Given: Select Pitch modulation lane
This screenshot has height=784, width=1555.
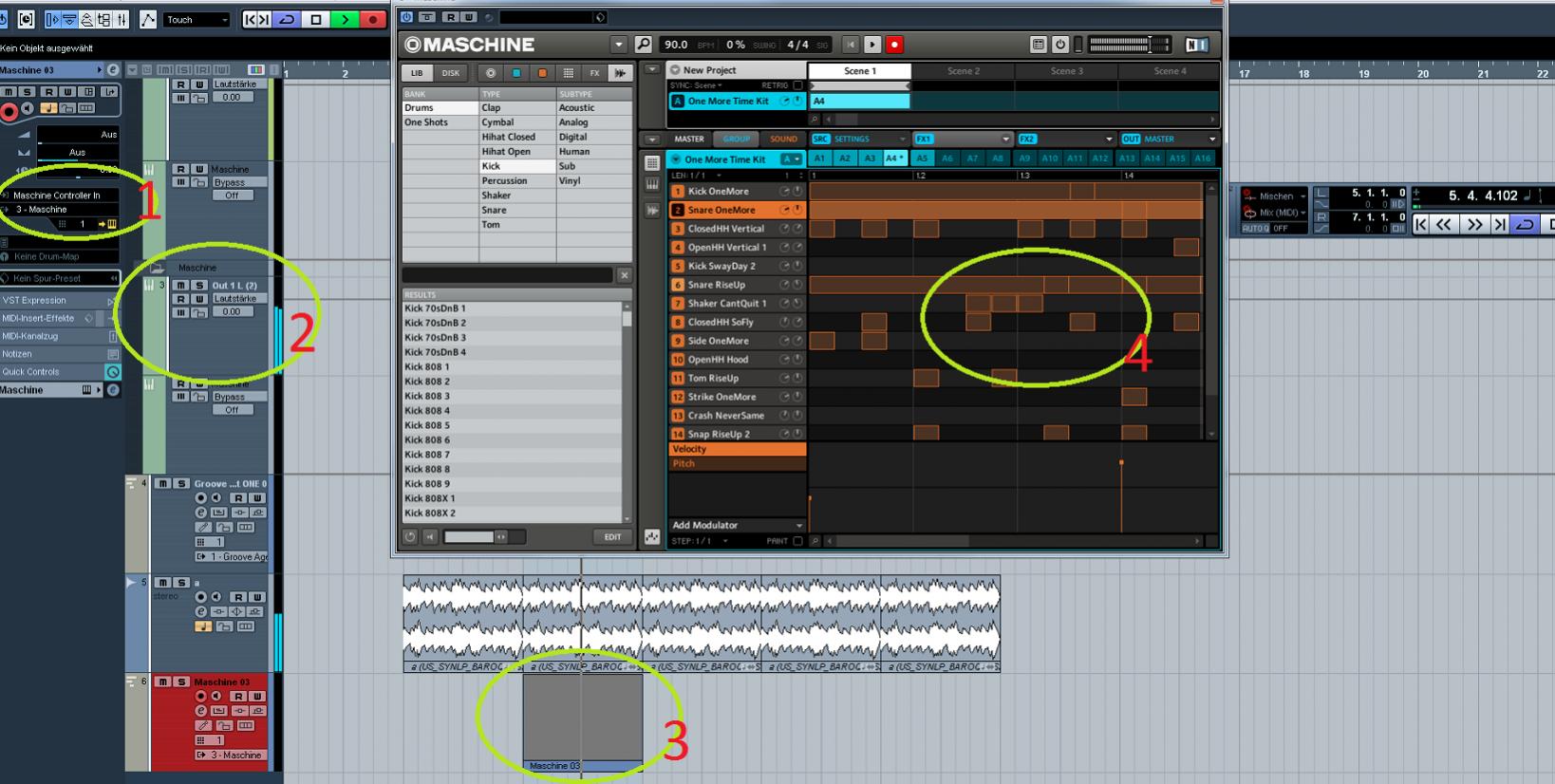Looking at the screenshot, I should 737,463.
